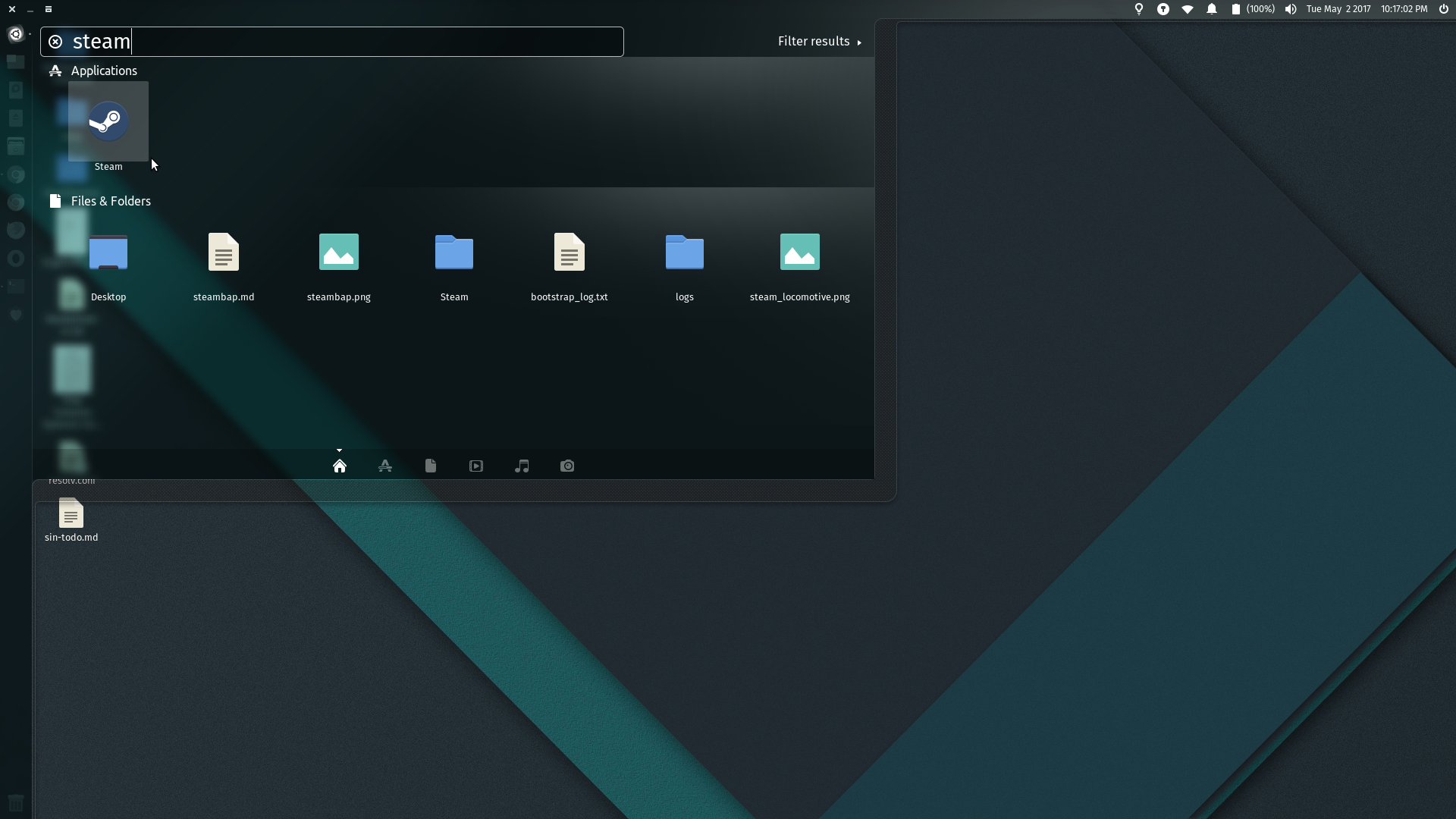Image resolution: width=1456 pixels, height=819 pixels.
Task: Open the Files lens icon
Action: pos(431,466)
